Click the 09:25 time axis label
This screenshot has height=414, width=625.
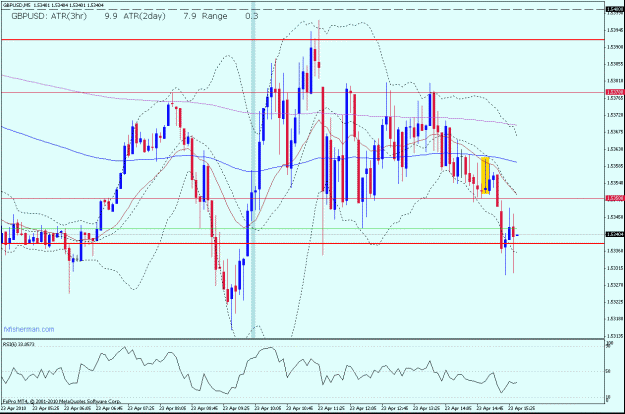[236, 408]
